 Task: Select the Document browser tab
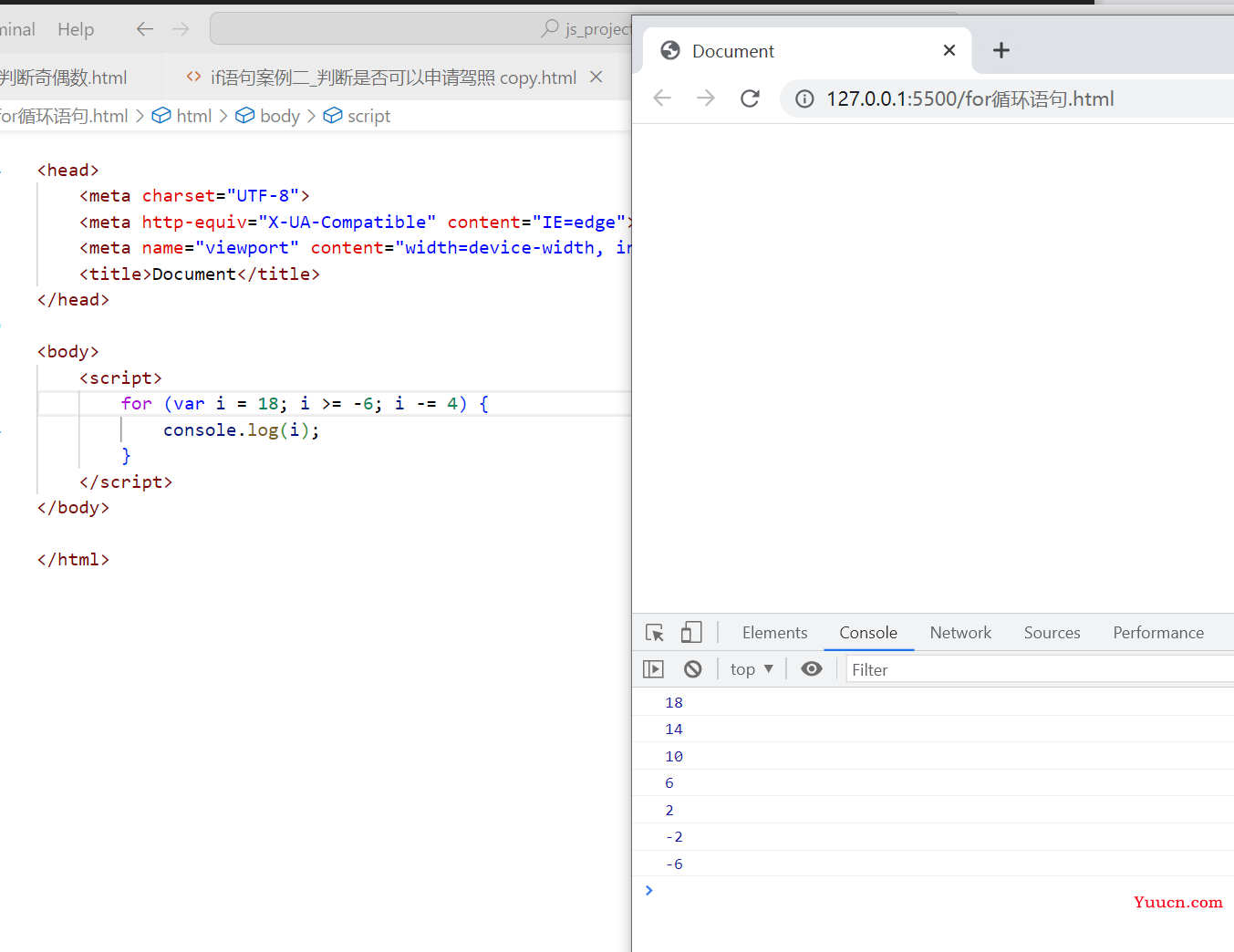coord(807,51)
